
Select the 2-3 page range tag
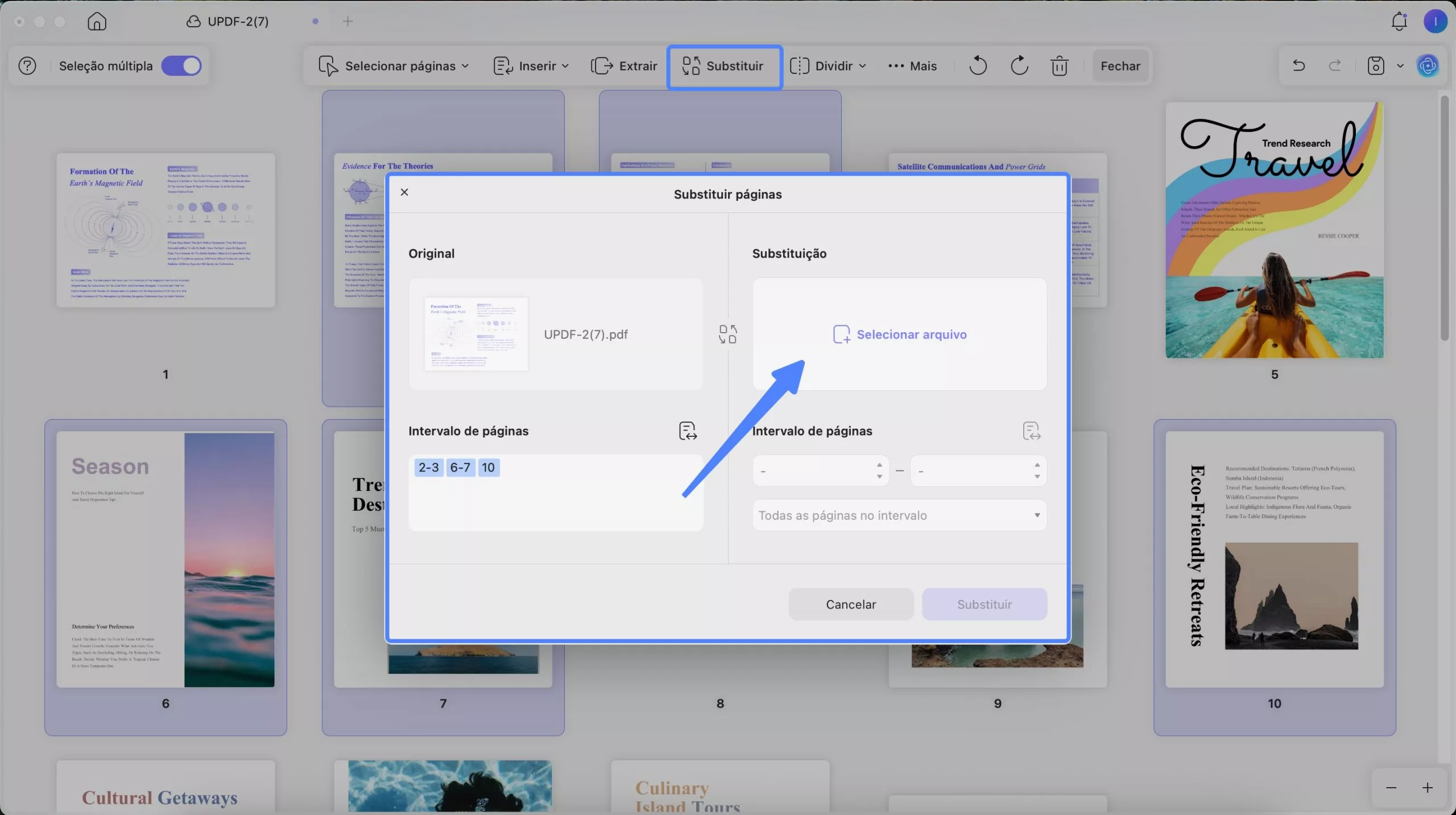tap(429, 468)
